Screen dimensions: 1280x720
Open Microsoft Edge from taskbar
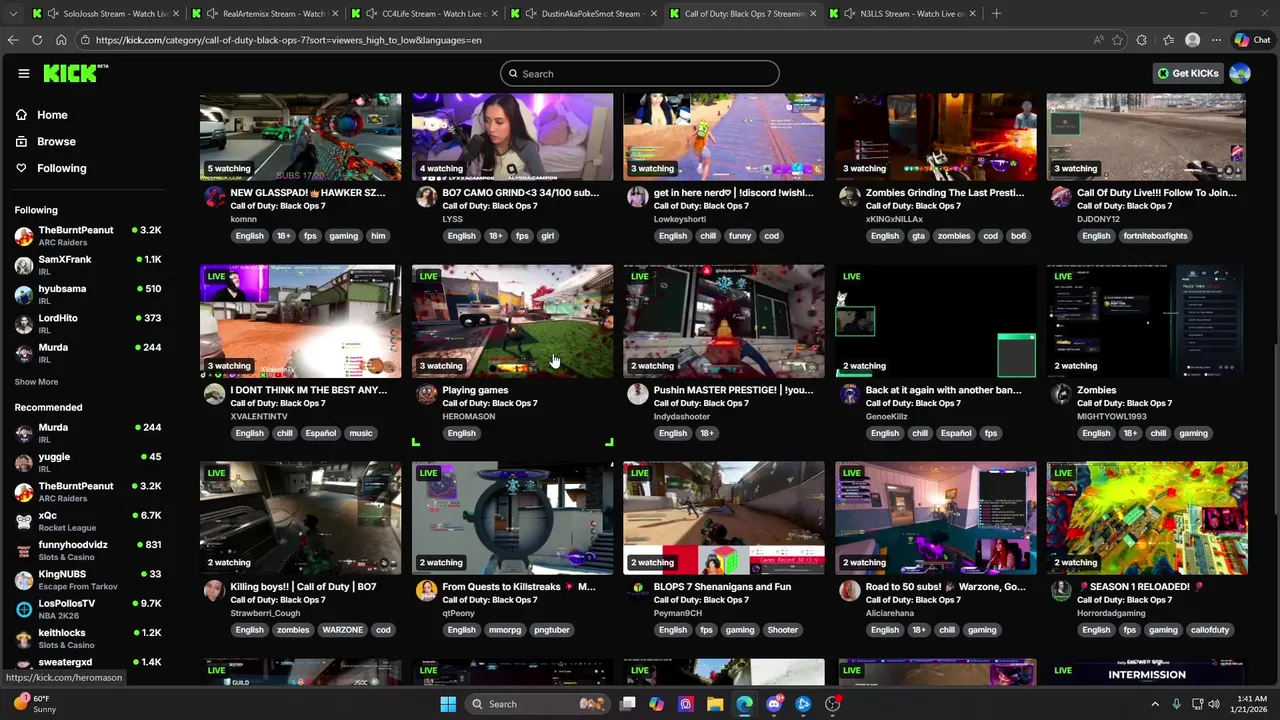pyautogui.click(x=745, y=704)
